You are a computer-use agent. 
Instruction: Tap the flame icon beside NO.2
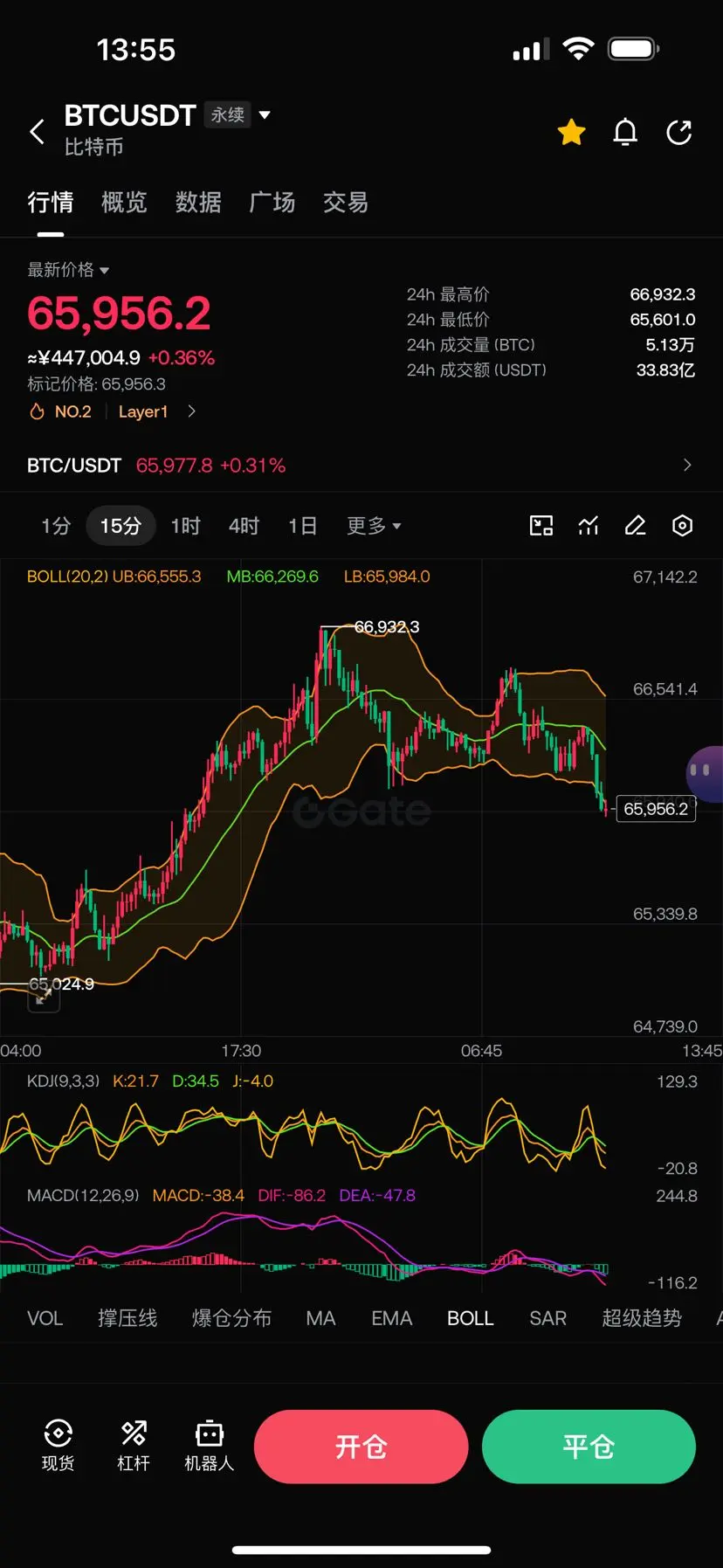[37, 411]
